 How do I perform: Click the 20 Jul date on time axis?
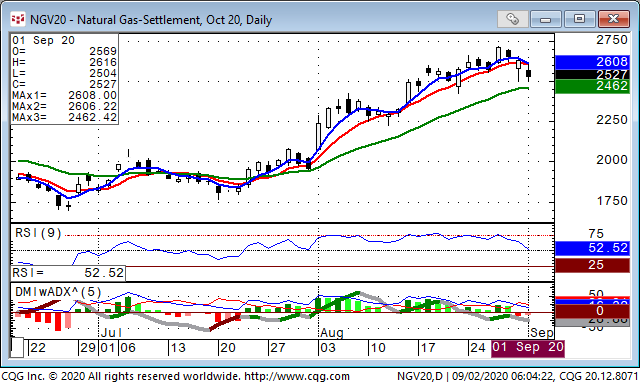pyautogui.click(x=227, y=348)
